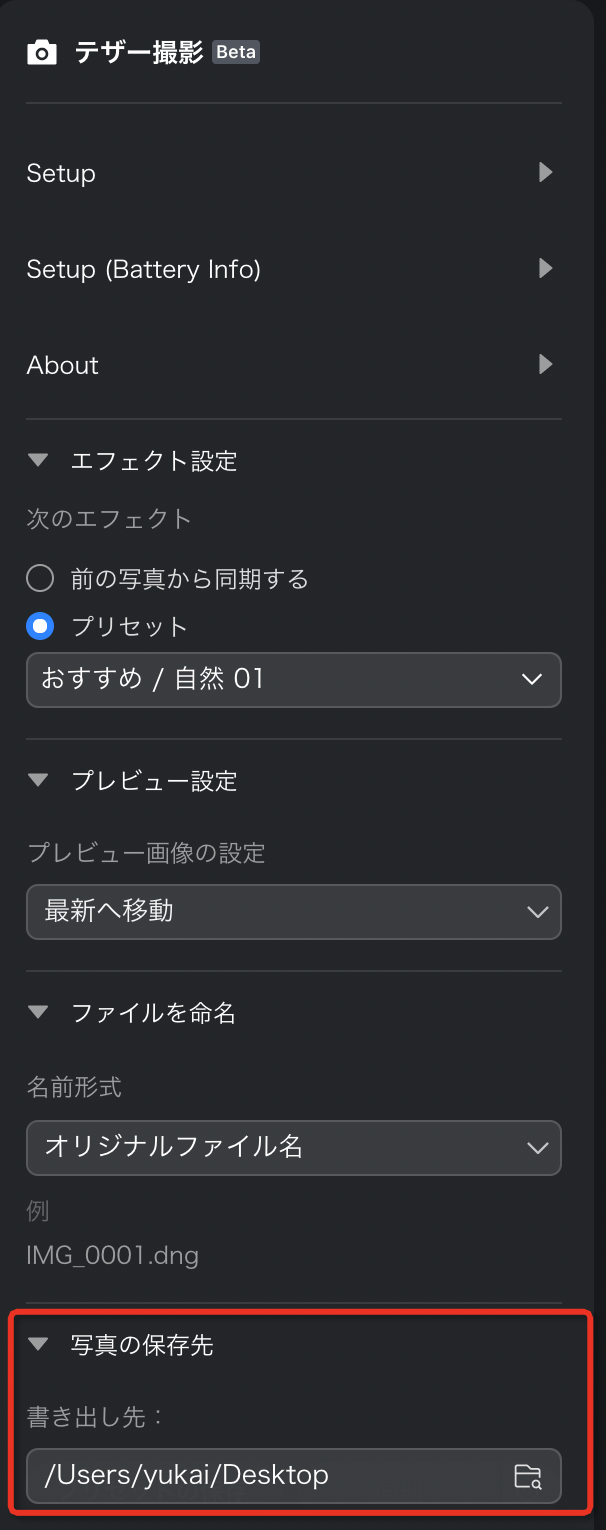Image resolution: width=606 pixels, height=1530 pixels.
Task: Collapse the 写真の保存先 section
Action: (x=38, y=1345)
